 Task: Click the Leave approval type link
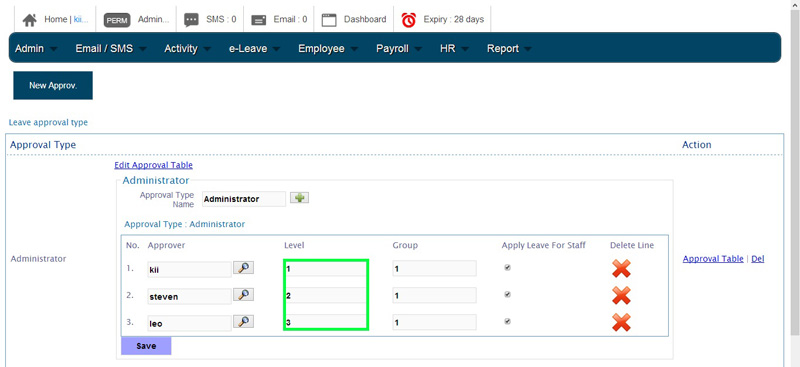pyautogui.click(x=48, y=123)
